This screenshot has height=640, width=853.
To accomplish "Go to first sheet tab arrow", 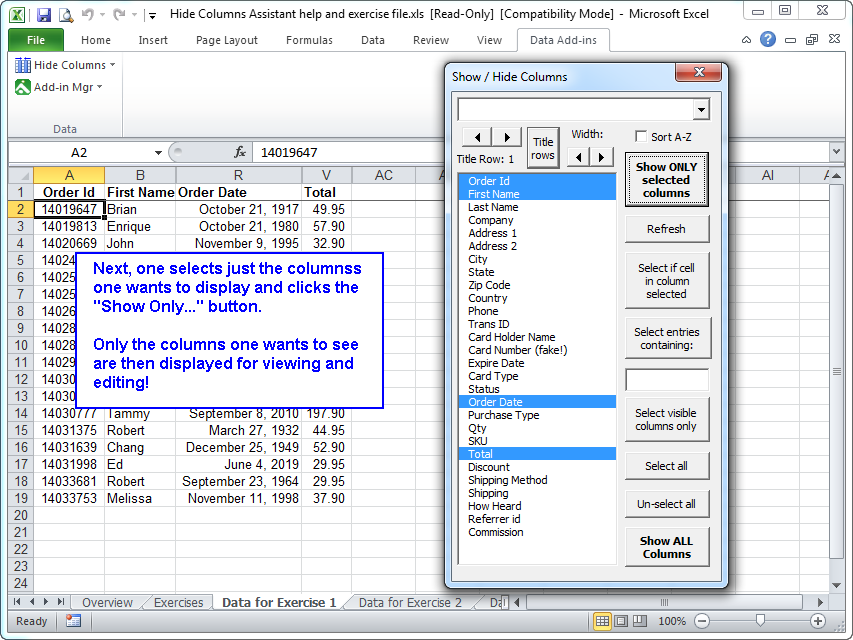I will point(17,602).
